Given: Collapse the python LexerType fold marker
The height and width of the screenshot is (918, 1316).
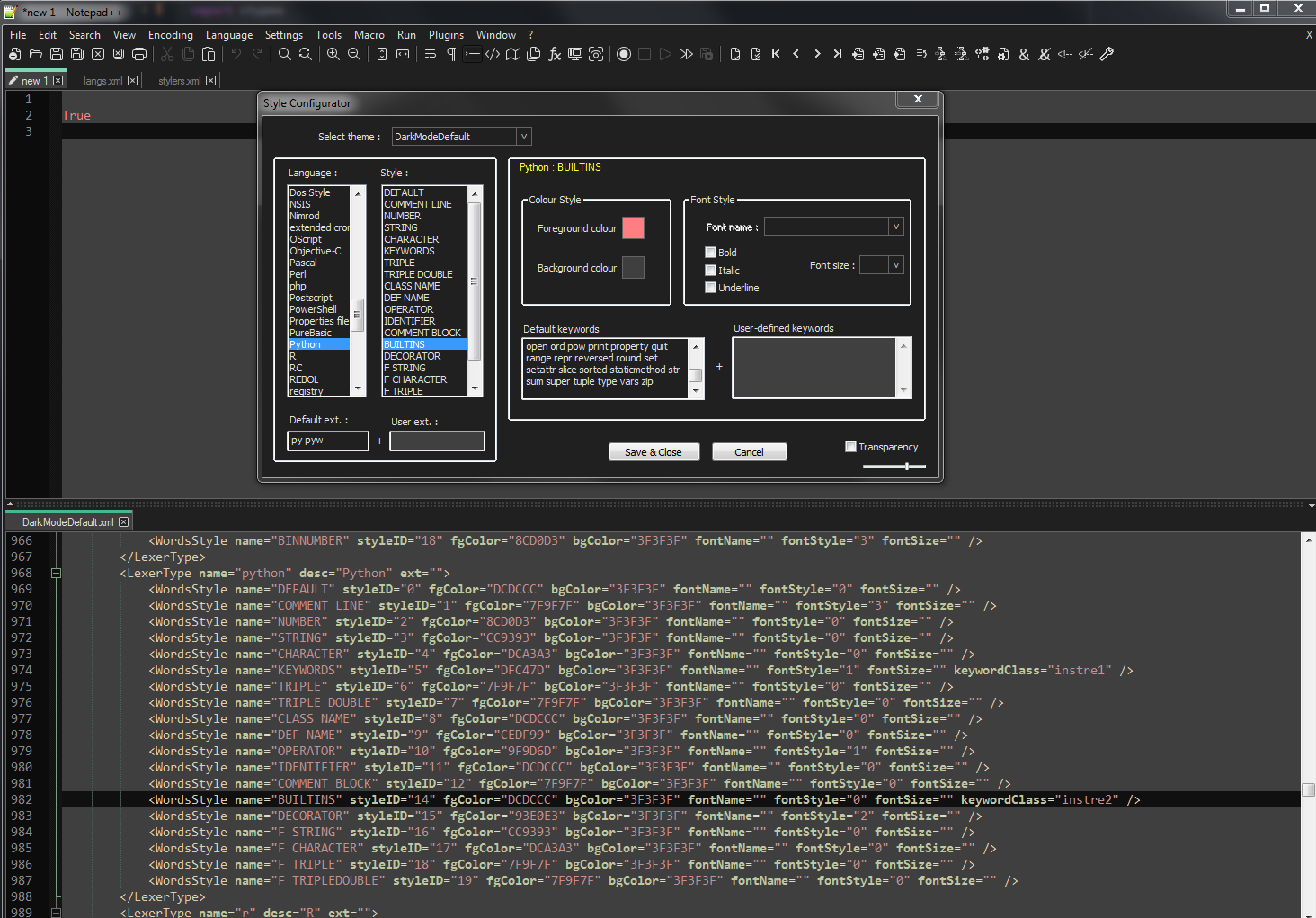Looking at the screenshot, I should [56, 573].
